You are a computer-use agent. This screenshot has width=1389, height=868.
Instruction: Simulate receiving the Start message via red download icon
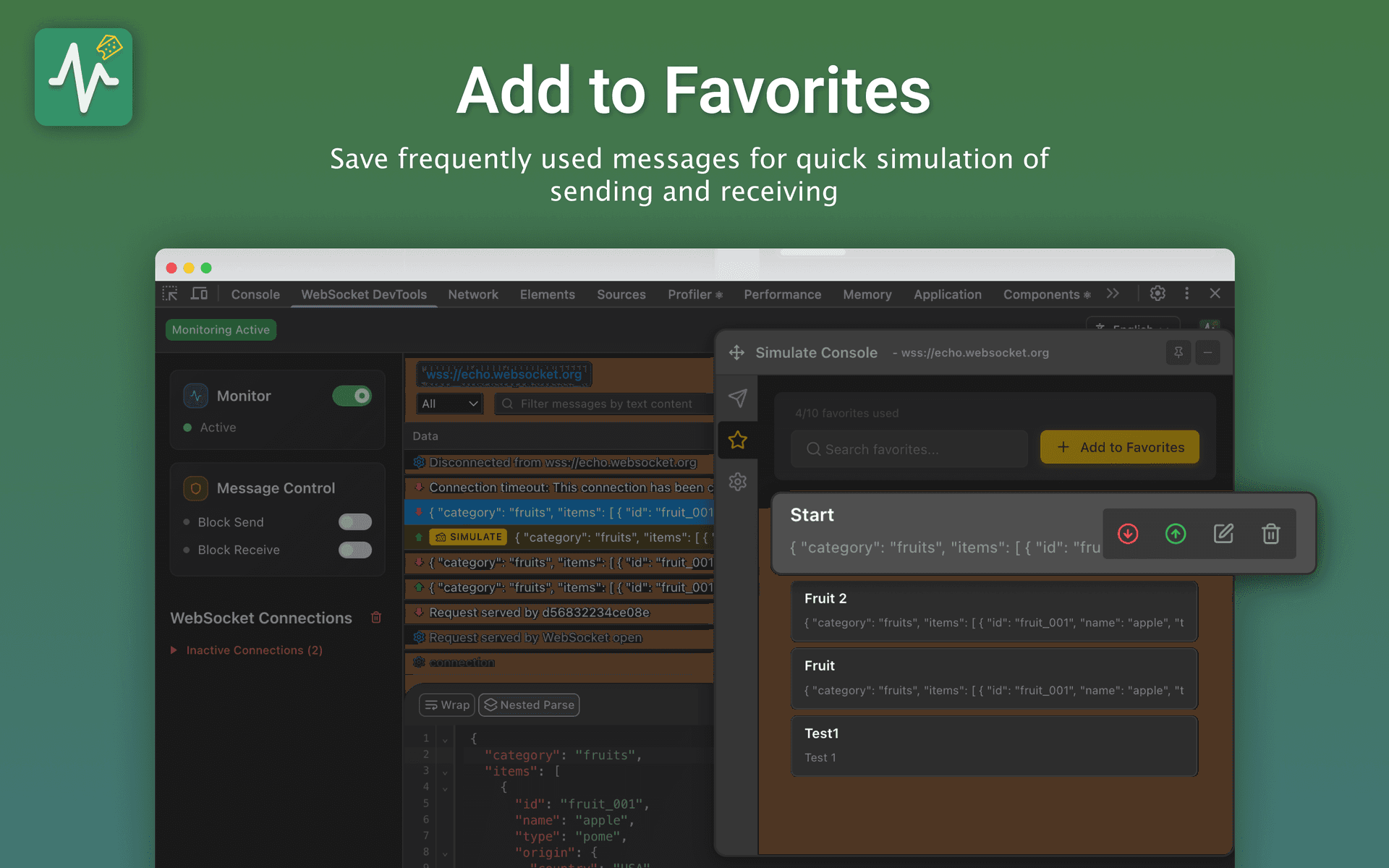(x=1128, y=535)
